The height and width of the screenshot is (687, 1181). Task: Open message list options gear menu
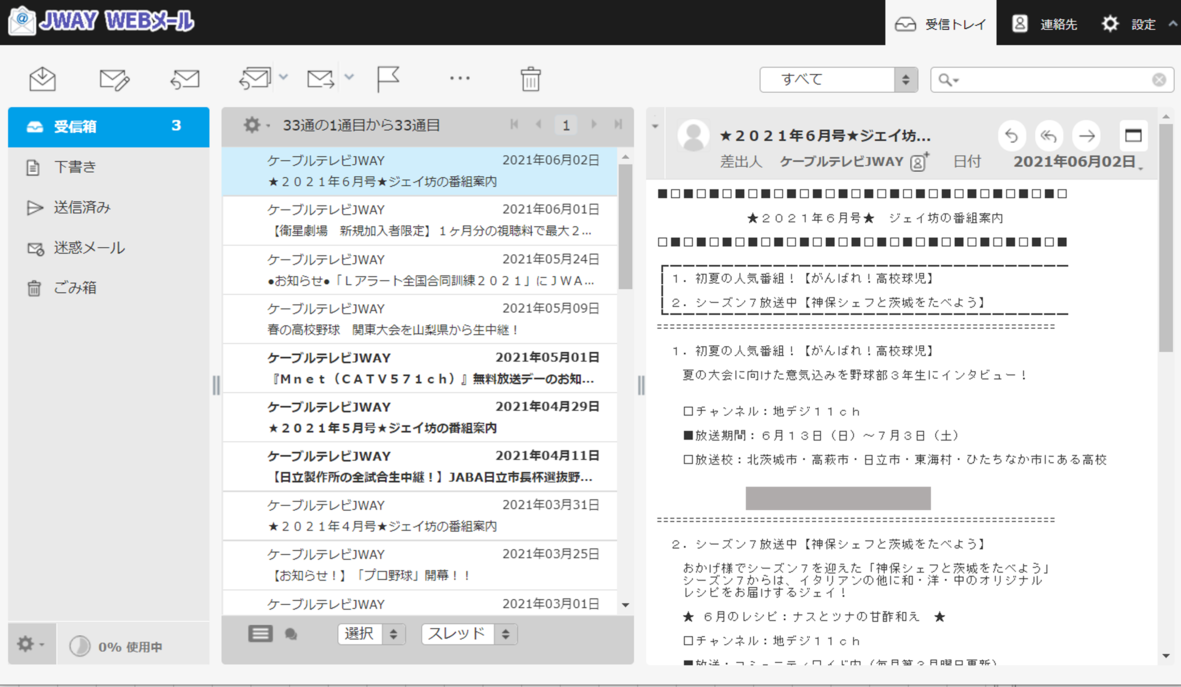click(x=255, y=125)
